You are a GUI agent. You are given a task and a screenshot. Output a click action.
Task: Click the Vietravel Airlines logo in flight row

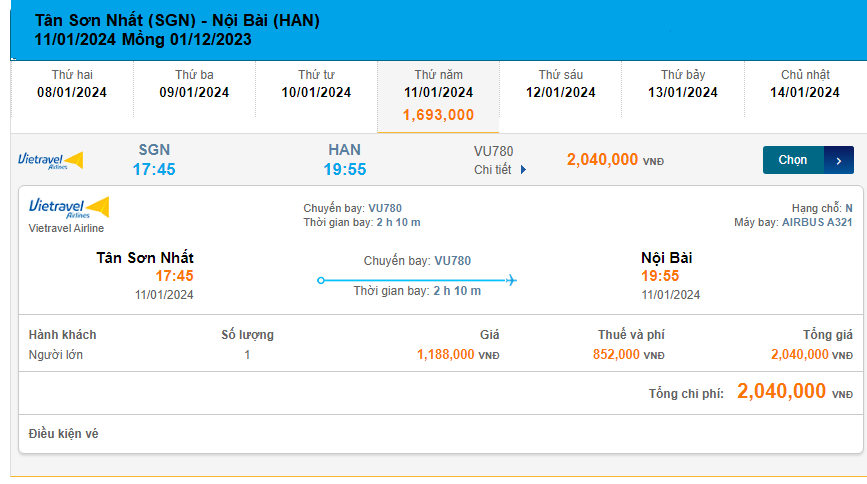[50, 160]
